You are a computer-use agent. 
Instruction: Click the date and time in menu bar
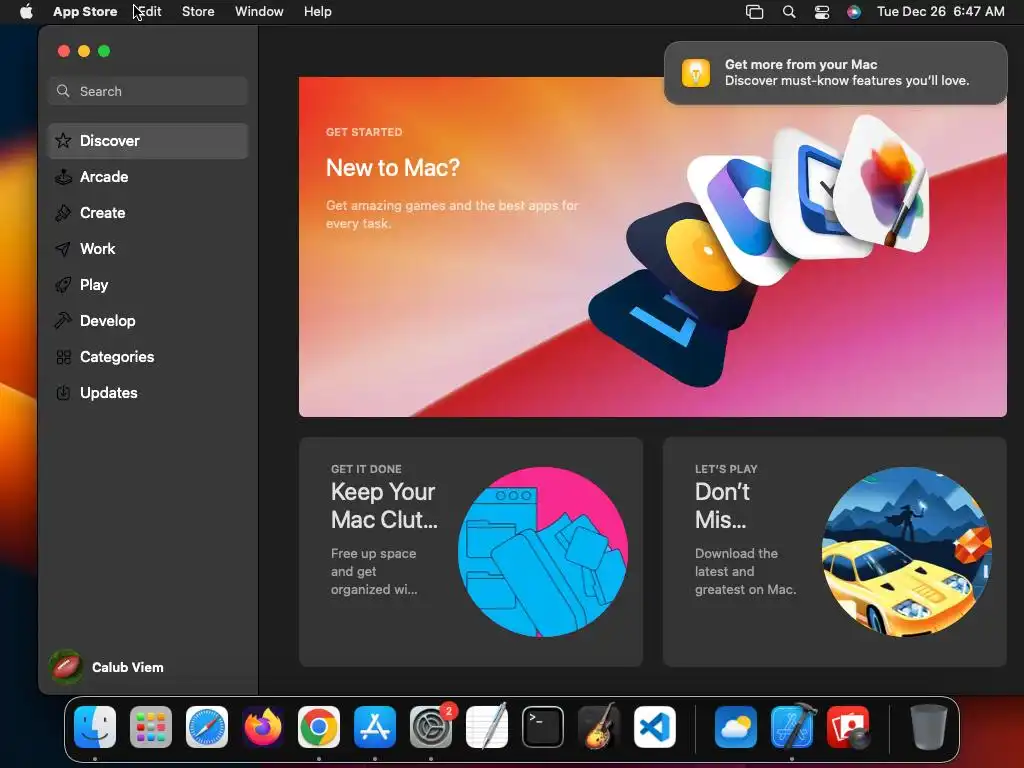(940, 12)
